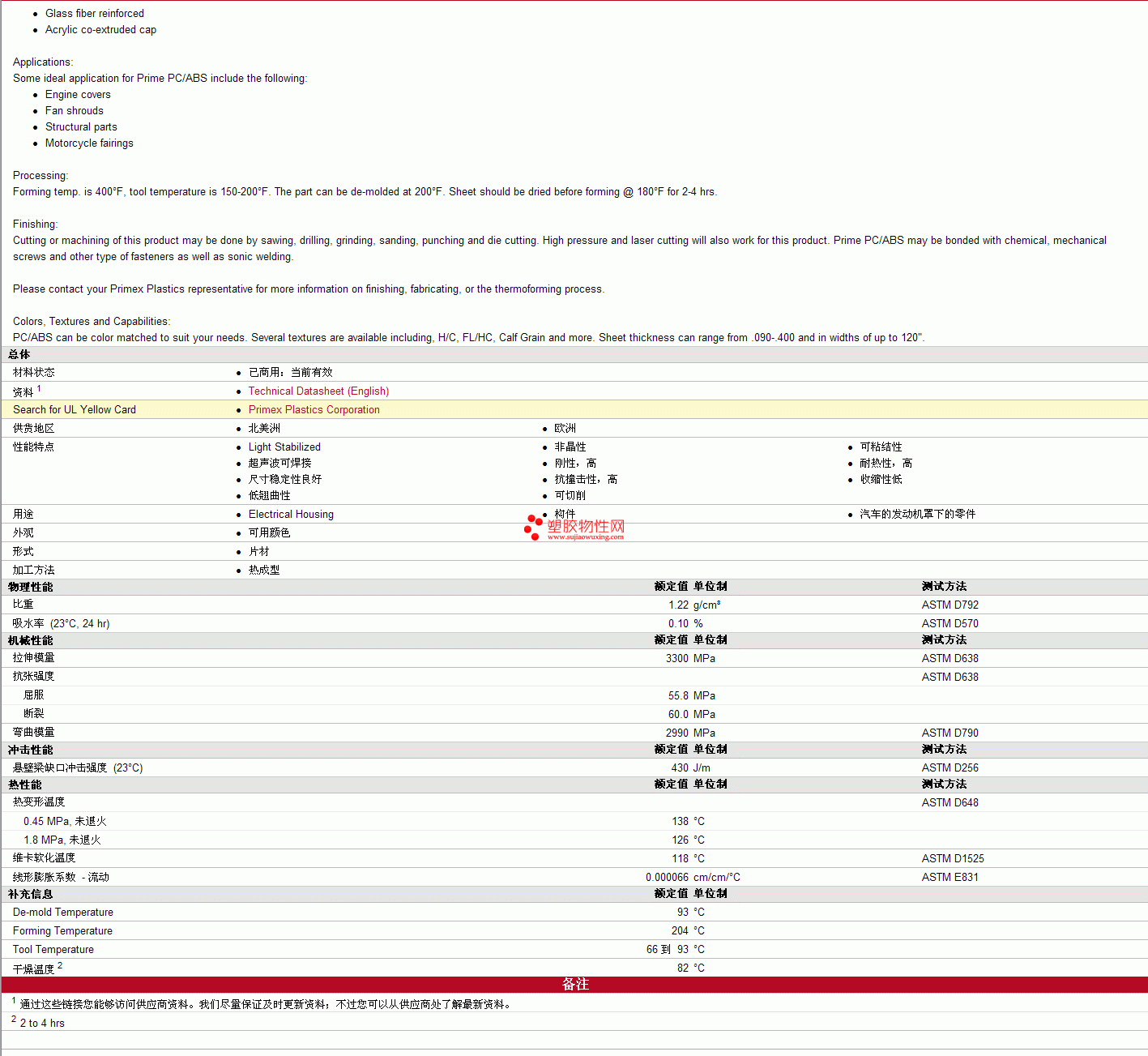The image size is (1148, 1056).
Task: Click the 'Forming Temperature' row label
Action: 62,930
